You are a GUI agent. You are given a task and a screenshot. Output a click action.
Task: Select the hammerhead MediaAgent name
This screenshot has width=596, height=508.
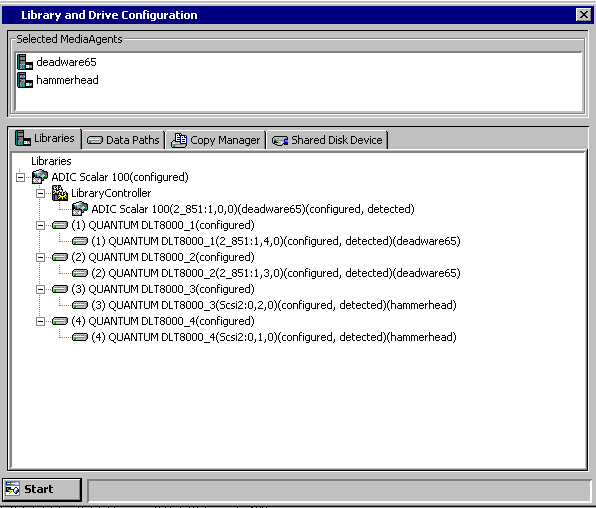pyautogui.click(x=67, y=80)
